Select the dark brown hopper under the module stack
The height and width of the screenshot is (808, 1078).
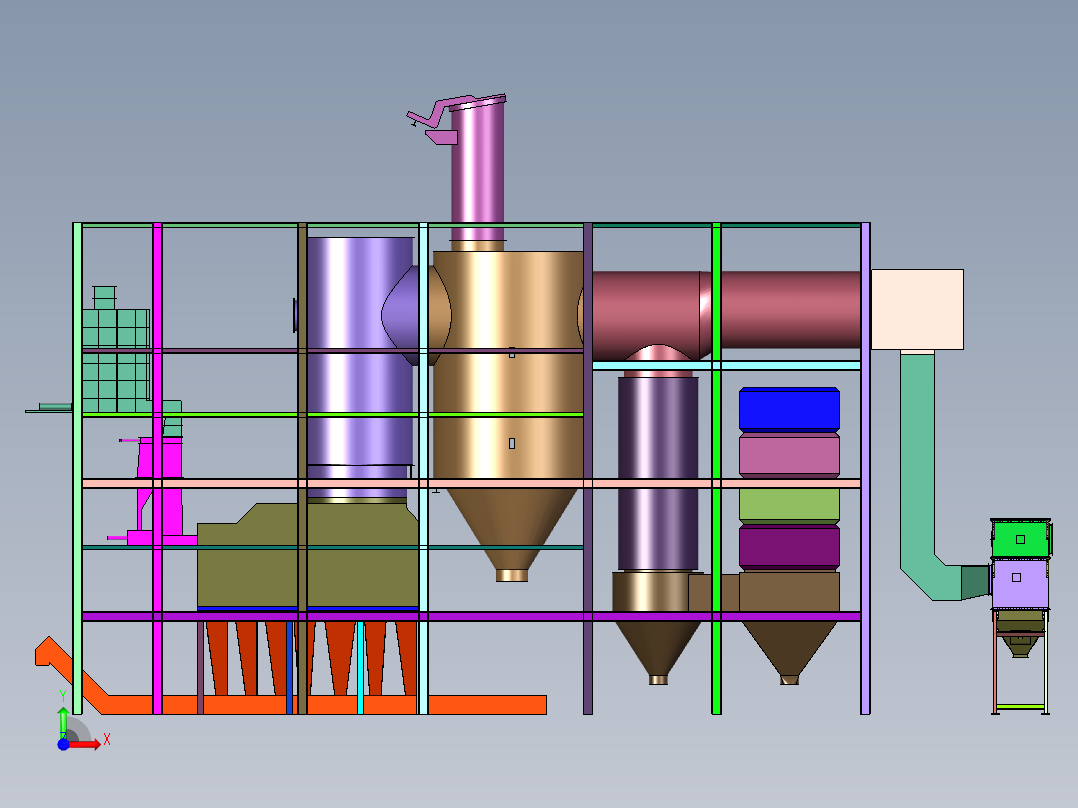[x=789, y=650]
